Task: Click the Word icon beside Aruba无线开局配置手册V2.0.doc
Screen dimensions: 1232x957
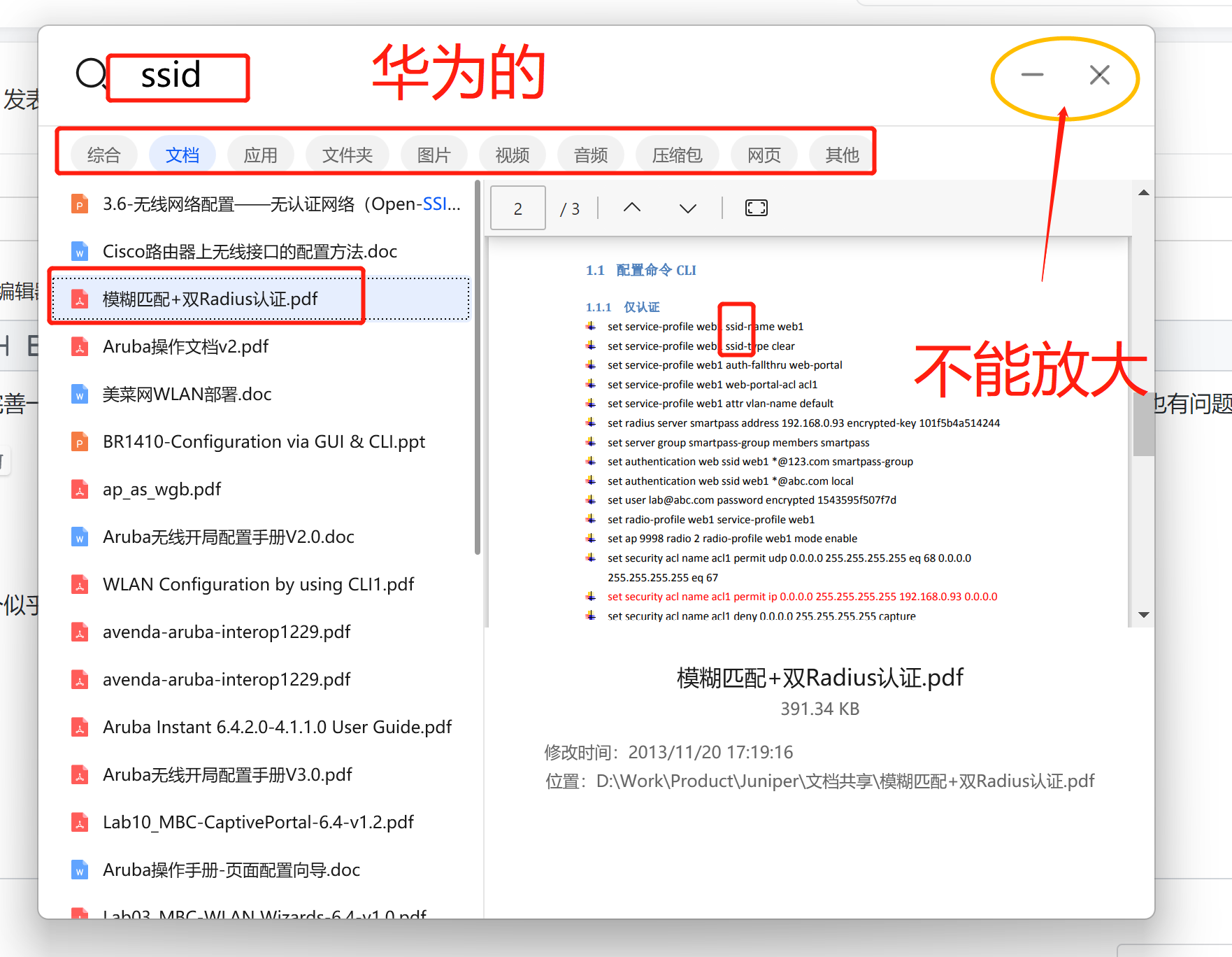Action: [80, 537]
